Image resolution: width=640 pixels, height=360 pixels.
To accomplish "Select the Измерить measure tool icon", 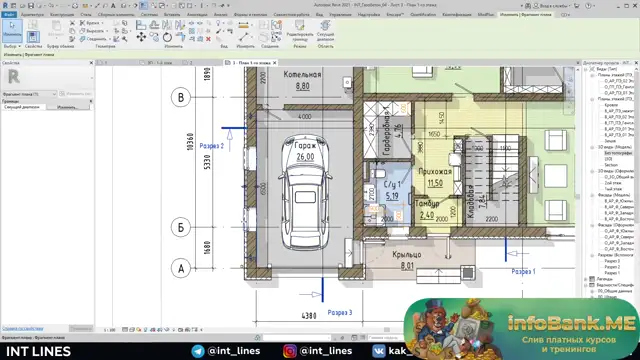I will [x=244, y=38].
